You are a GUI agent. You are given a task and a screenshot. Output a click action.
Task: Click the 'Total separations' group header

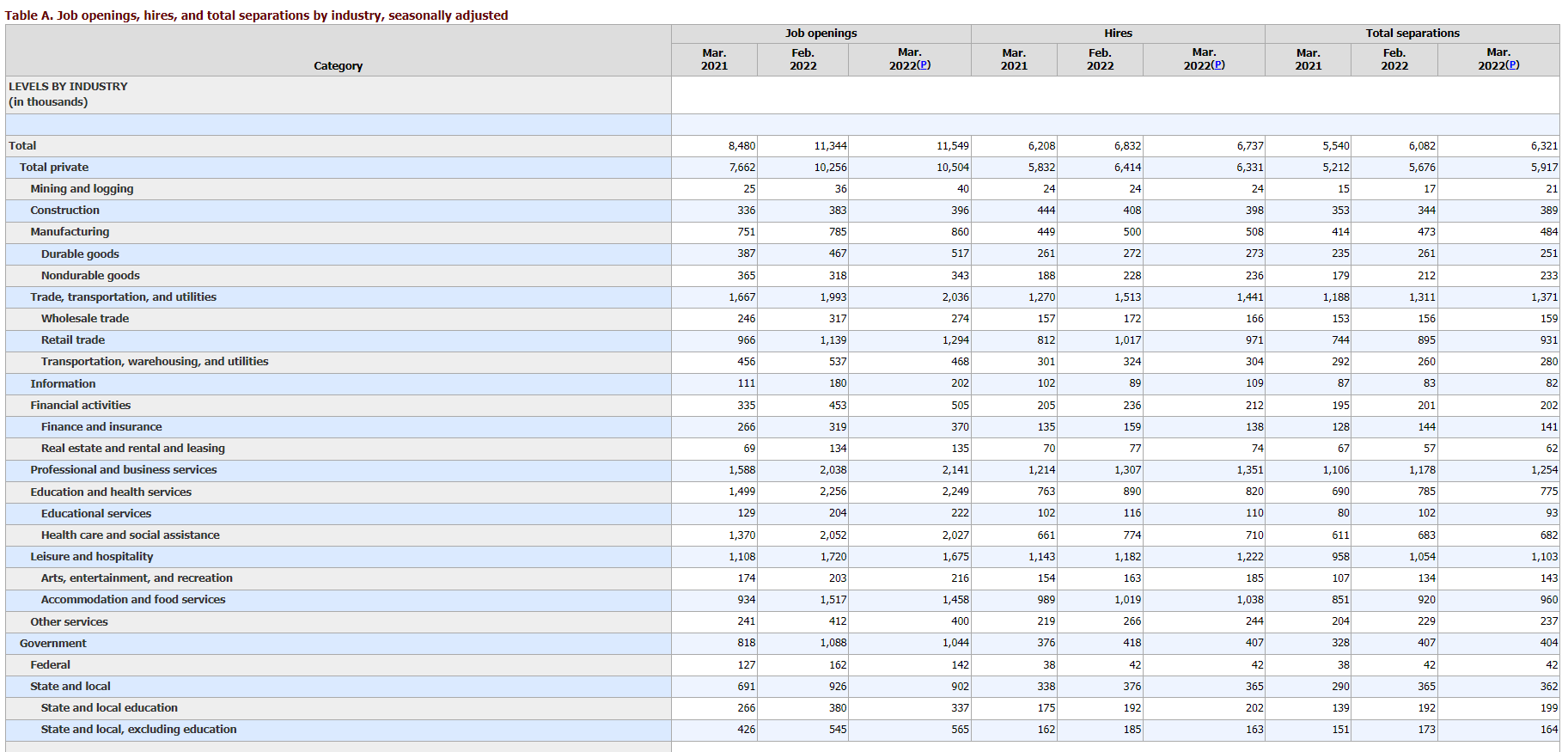pos(1412,34)
